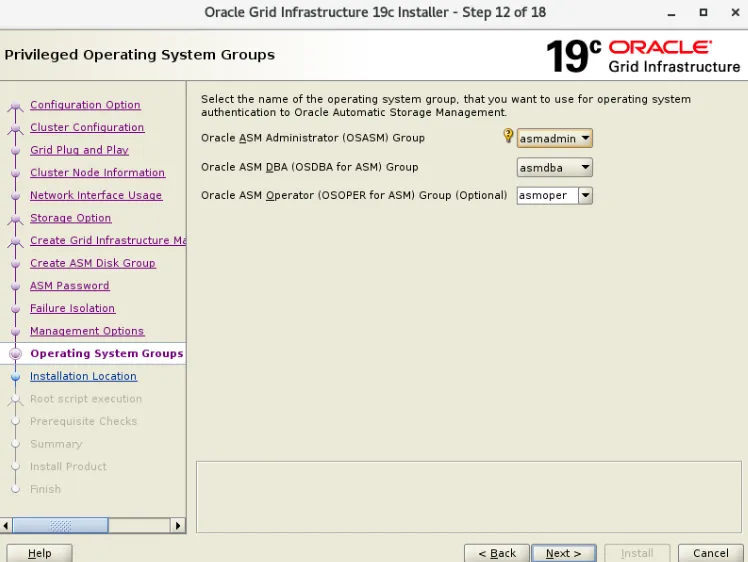Click the Oracle ASM Operator Group label

pos(354,195)
